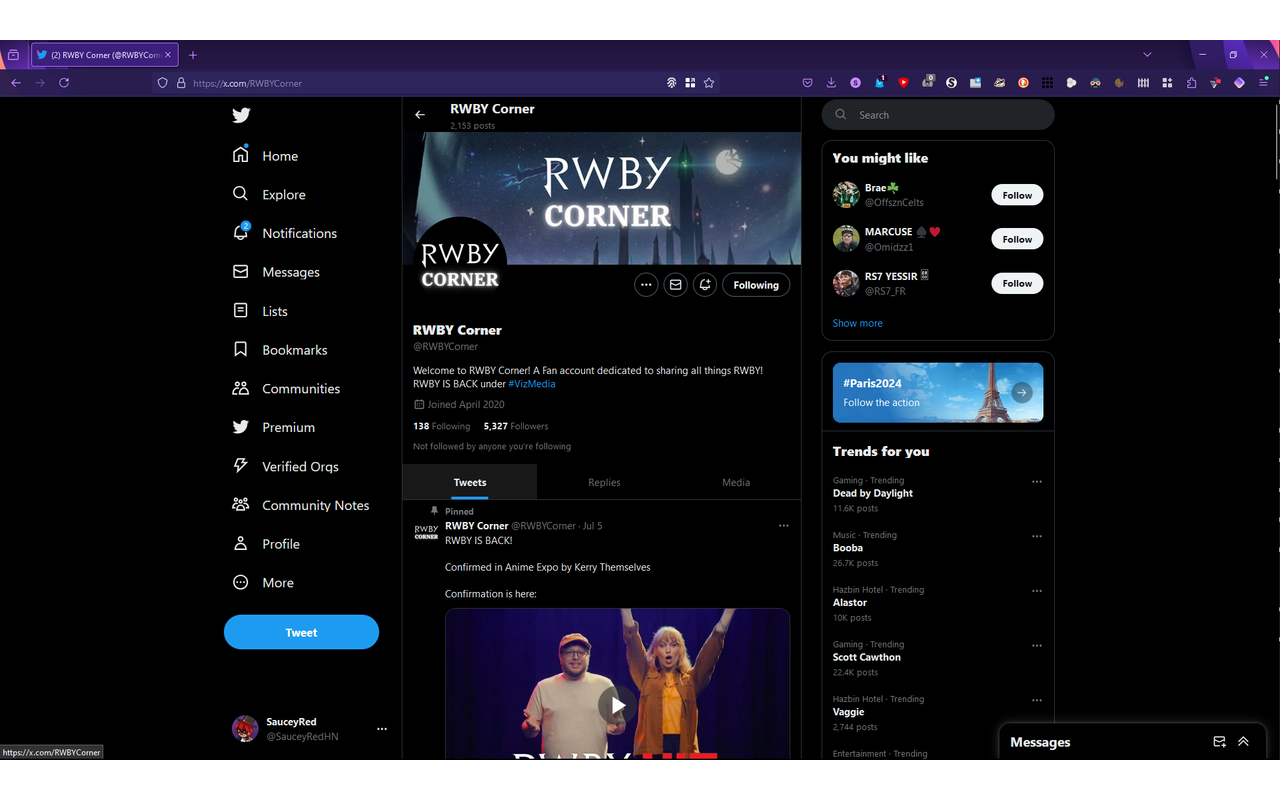Reload the page in browser
This screenshot has width=1280, height=800.
64,83
